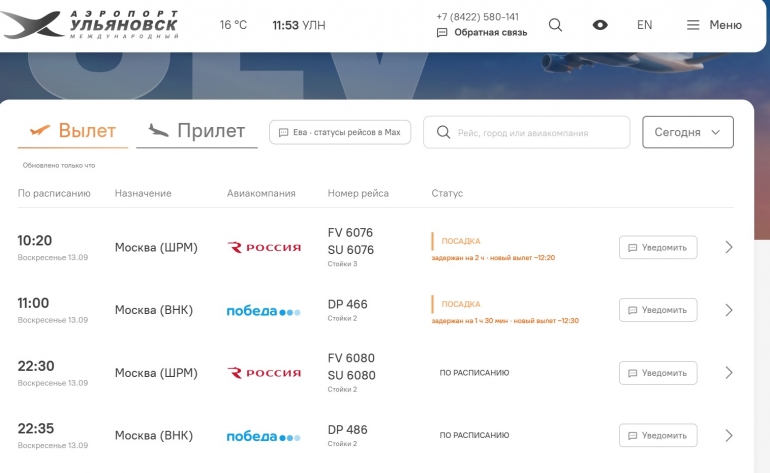The image size is (770, 473).
Task: Open Ева flight statuses in Max button
Action: pos(340,132)
